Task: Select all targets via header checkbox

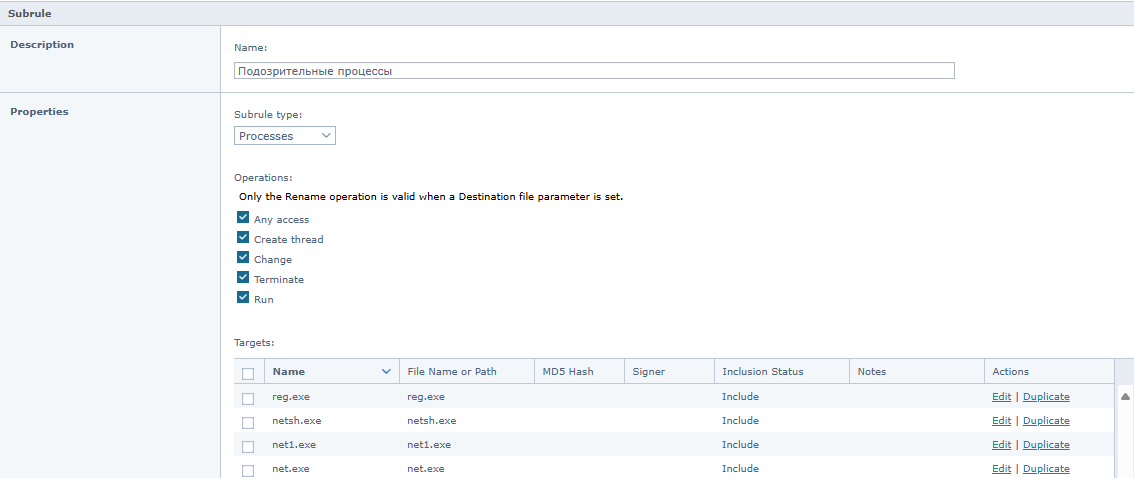Action: tap(248, 374)
